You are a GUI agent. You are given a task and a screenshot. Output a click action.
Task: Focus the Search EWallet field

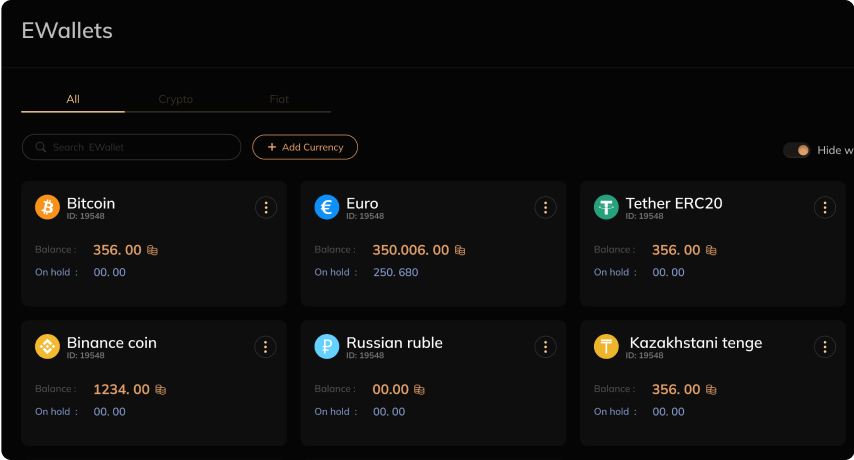pyautogui.click(x=140, y=147)
